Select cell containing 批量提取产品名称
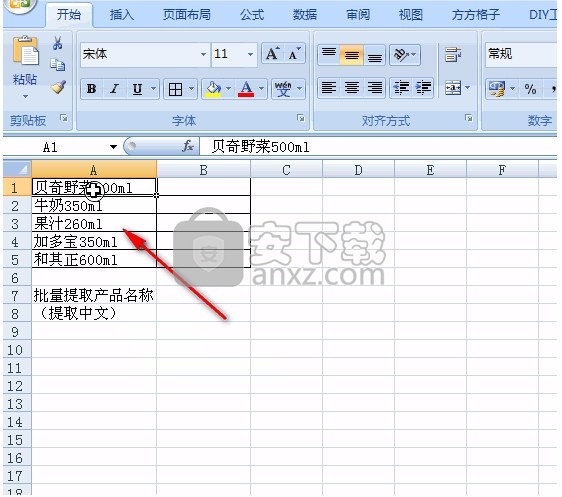562x497 pixels. coord(94,295)
